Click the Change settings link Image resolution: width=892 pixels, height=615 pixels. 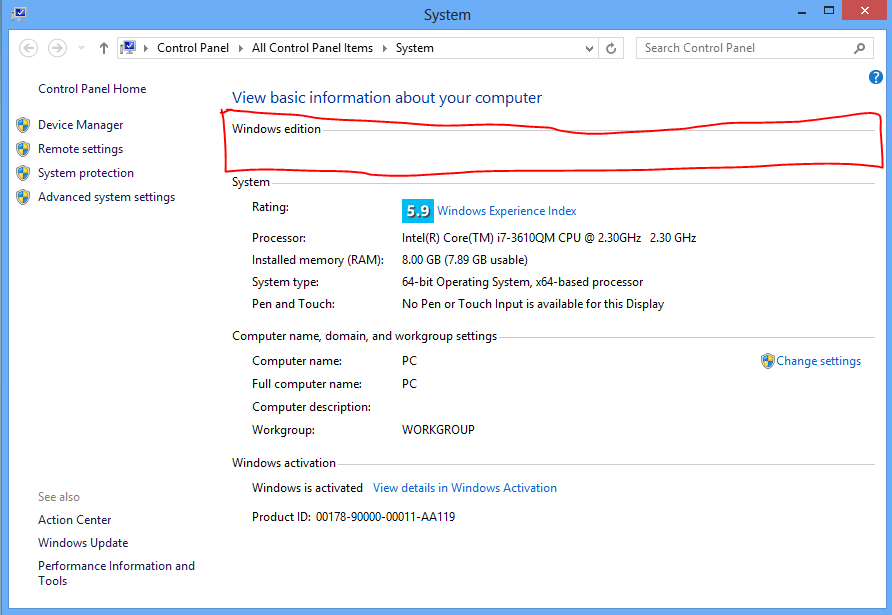(818, 360)
